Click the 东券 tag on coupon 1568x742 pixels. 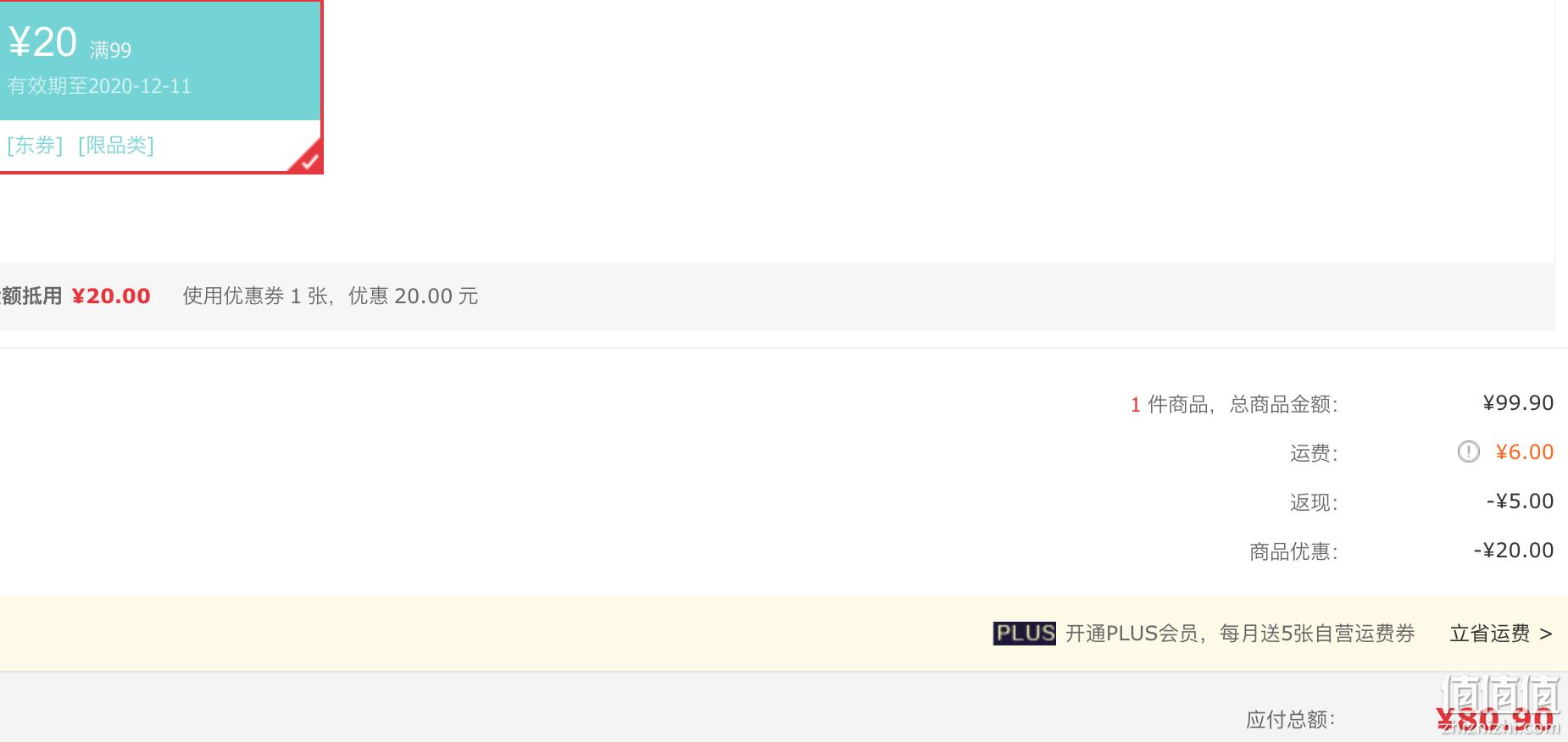[x=35, y=146]
